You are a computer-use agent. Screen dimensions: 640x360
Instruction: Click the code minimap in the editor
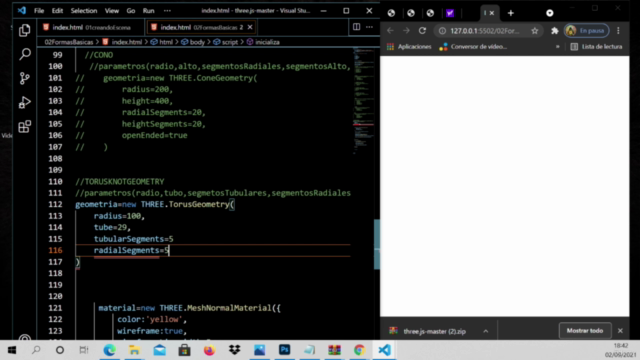(363, 100)
